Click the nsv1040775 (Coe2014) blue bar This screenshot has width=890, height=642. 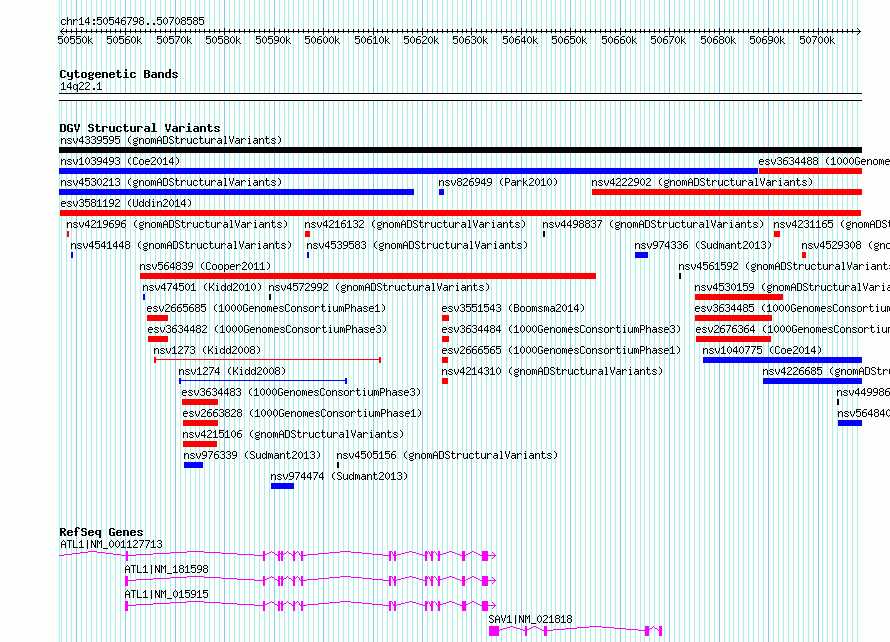pos(782,360)
